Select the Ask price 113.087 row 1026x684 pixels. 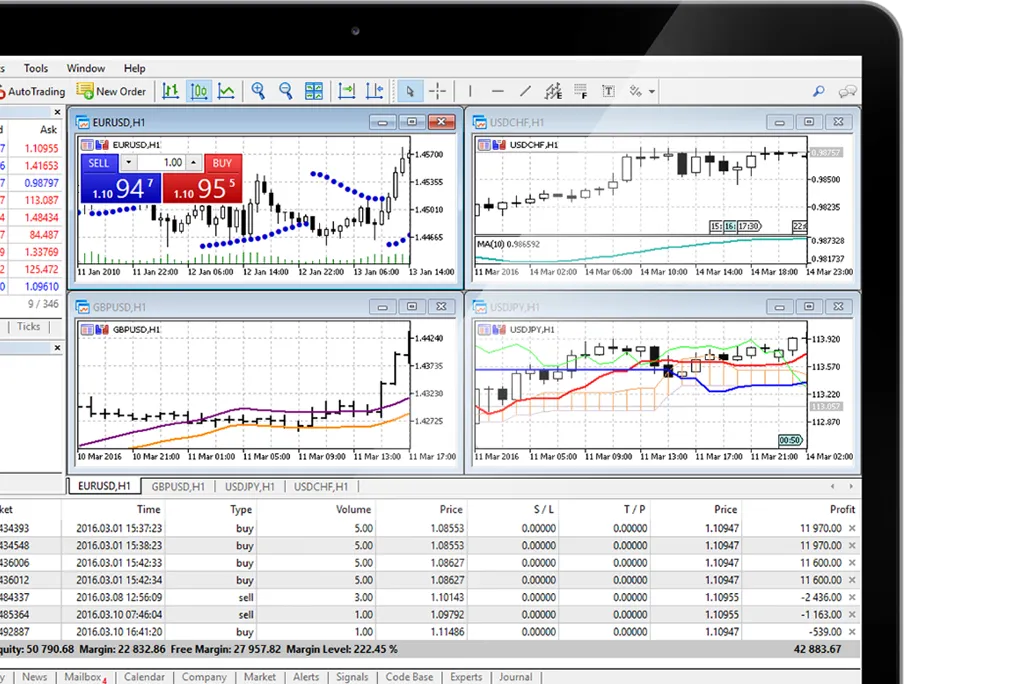coord(31,200)
